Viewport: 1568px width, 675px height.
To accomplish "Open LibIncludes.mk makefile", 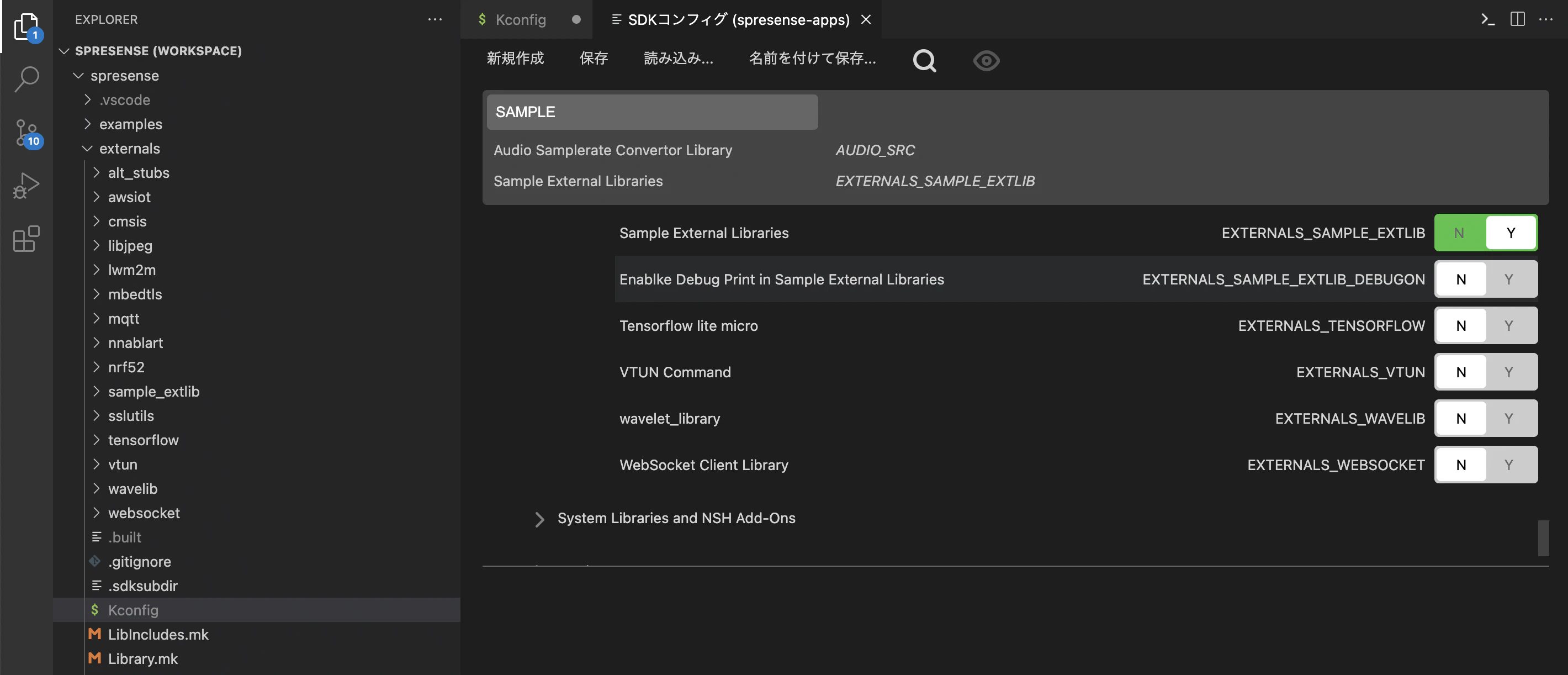I will [x=256, y=634].
